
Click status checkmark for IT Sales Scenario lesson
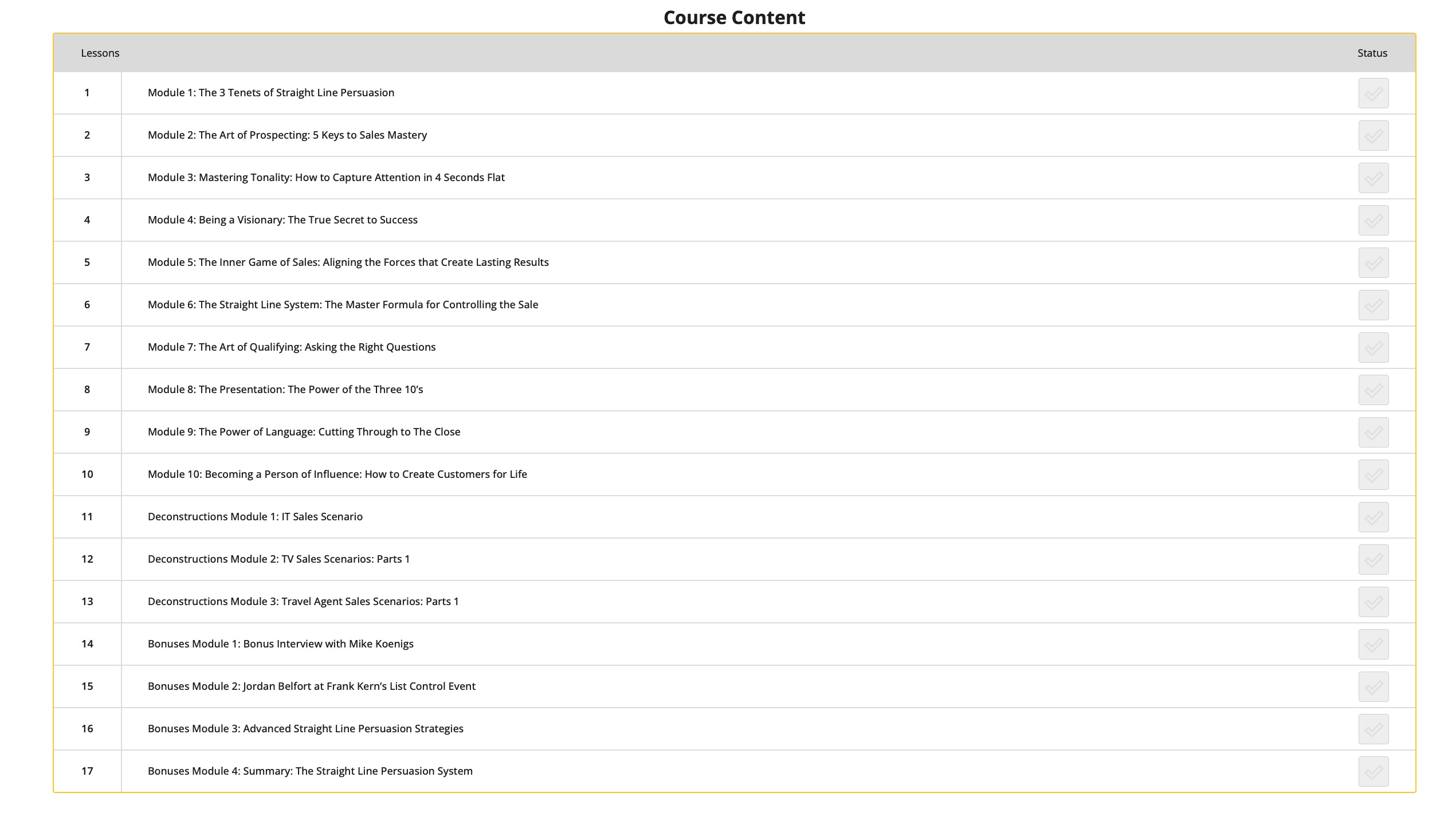coord(1374,517)
